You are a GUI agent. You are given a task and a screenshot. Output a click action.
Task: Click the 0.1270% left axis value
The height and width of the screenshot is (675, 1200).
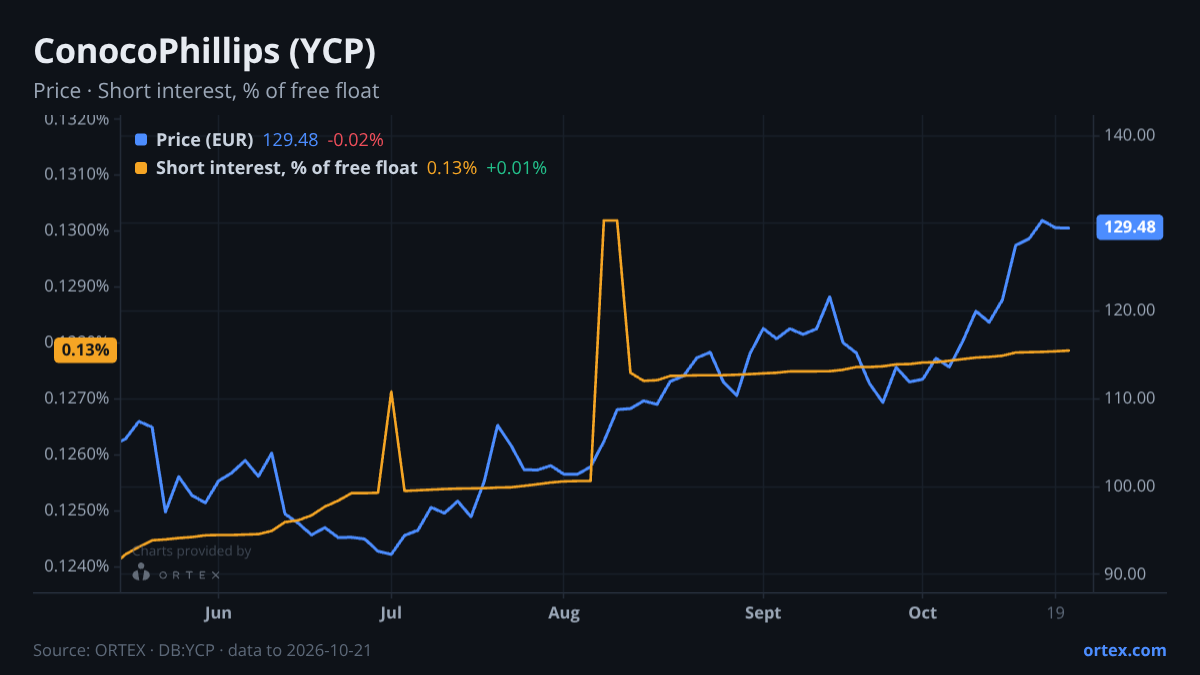tap(75, 398)
